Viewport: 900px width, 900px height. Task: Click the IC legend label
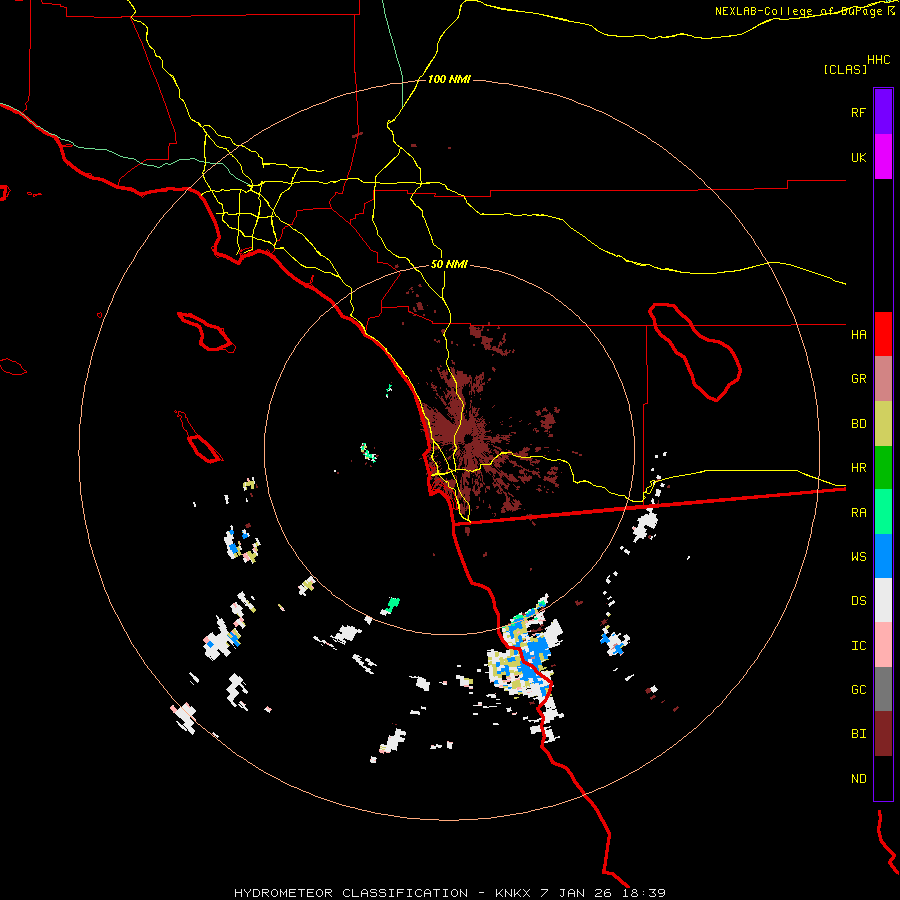858,646
